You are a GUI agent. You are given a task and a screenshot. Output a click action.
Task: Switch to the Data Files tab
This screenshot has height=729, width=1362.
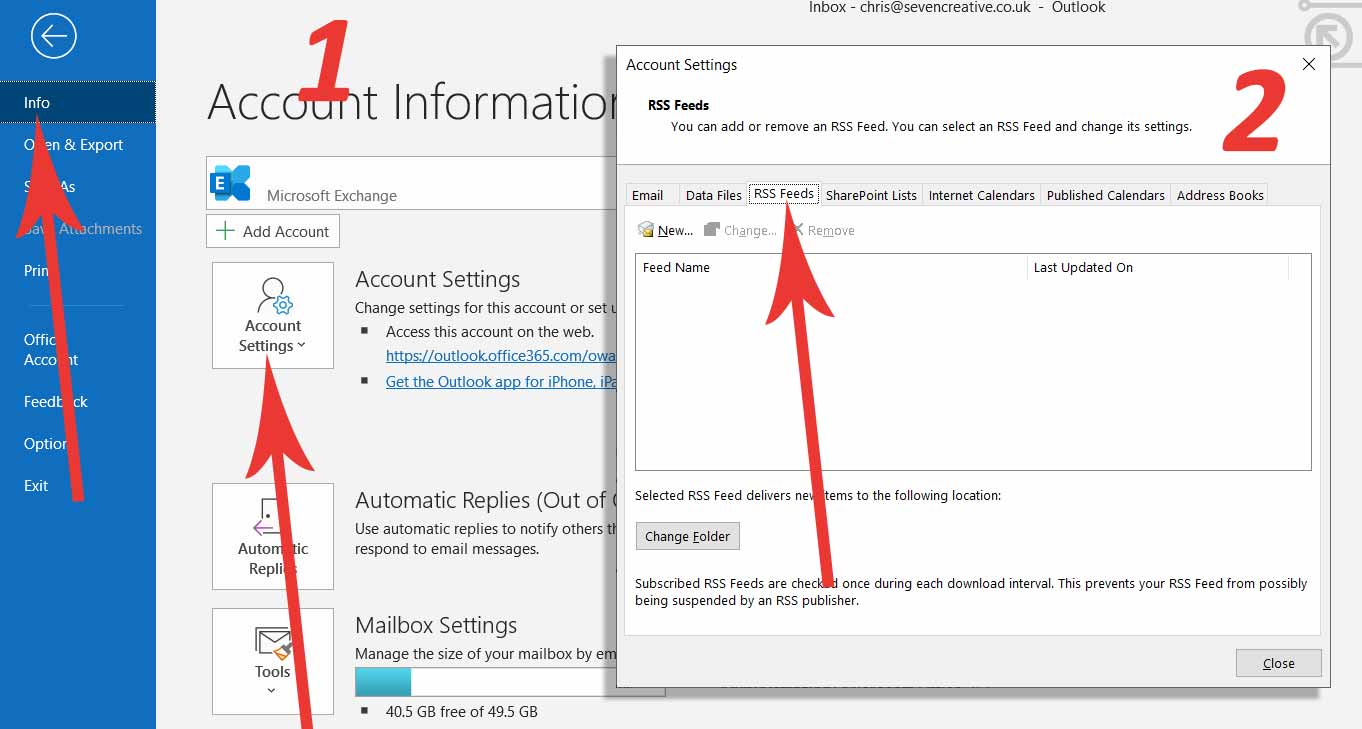714,195
